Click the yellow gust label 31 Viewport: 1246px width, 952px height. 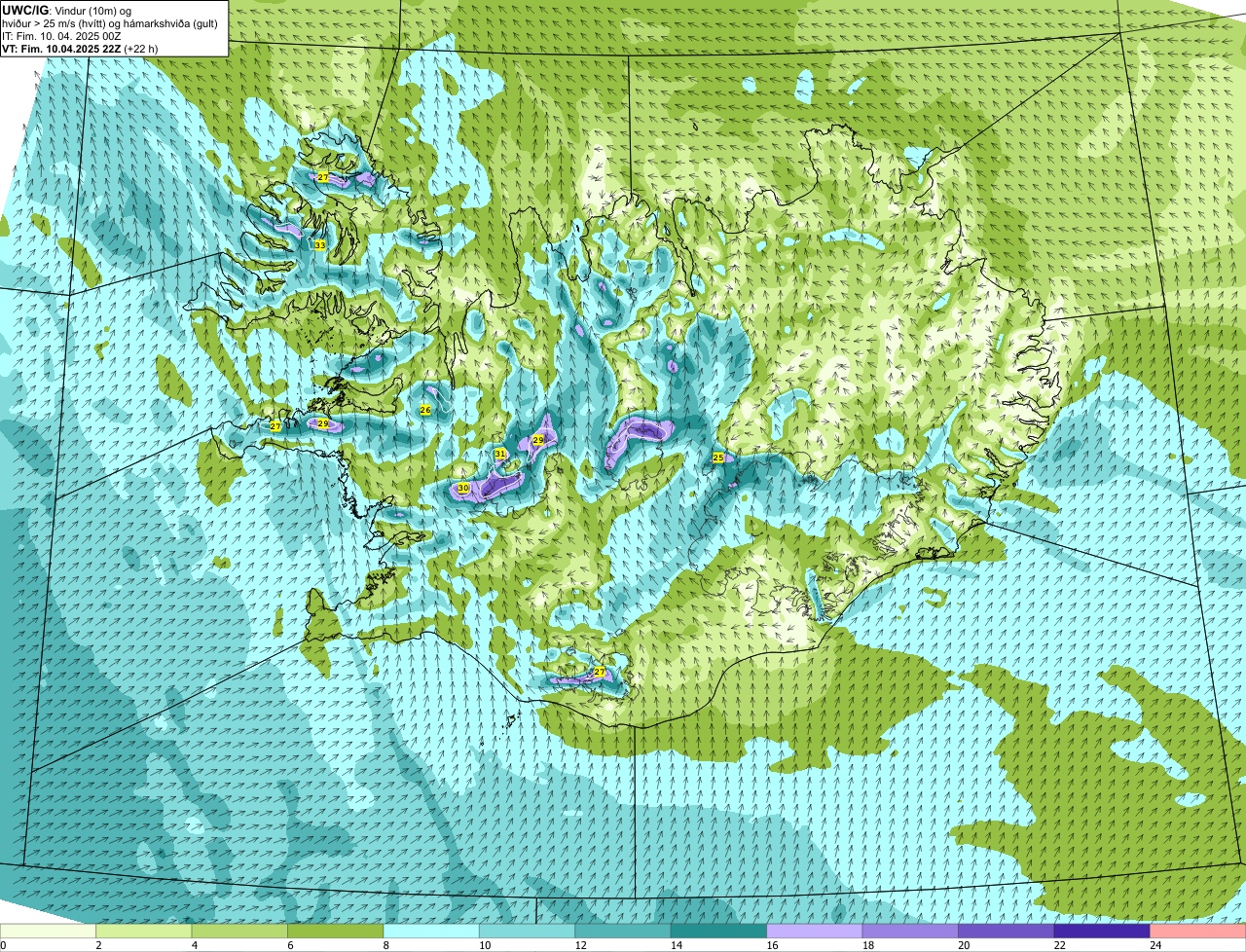coord(499,454)
